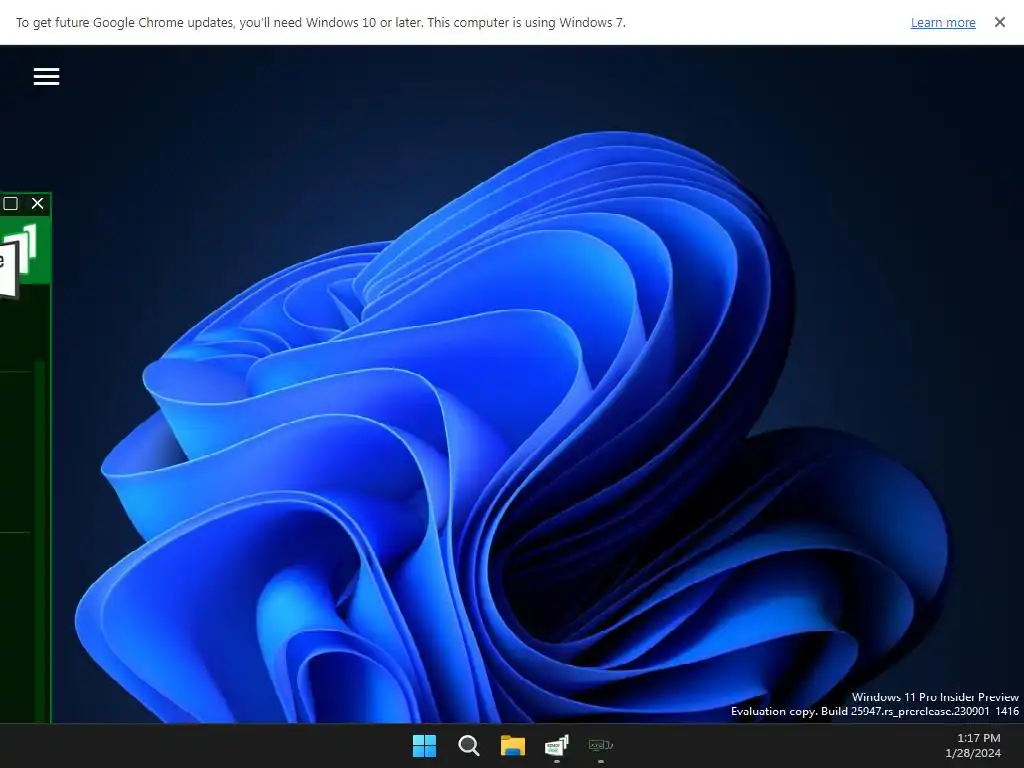Open the taskbar Search
This screenshot has width=1024, height=768.
469,745
